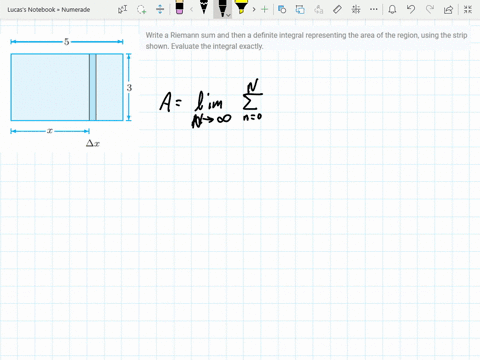The height and width of the screenshot is (360, 480).
Task: Undo the last stroke
Action: [x=411, y=9]
